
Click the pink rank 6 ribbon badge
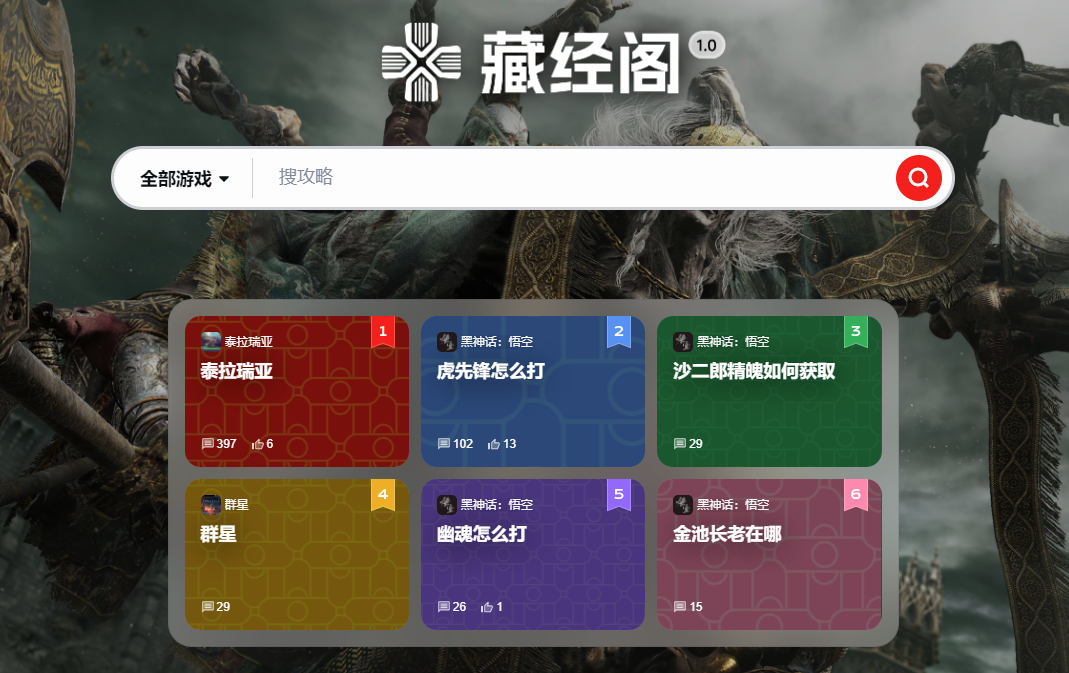tap(856, 495)
